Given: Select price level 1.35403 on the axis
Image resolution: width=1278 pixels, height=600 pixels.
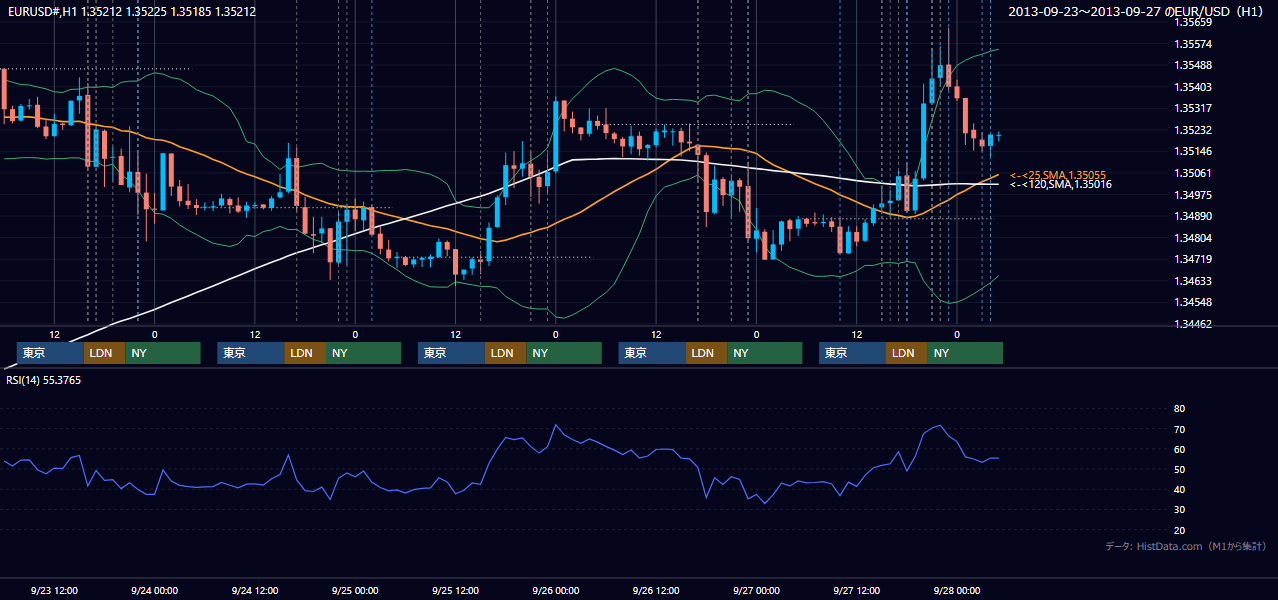Looking at the screenshot, I should [x=1193, y=87].
